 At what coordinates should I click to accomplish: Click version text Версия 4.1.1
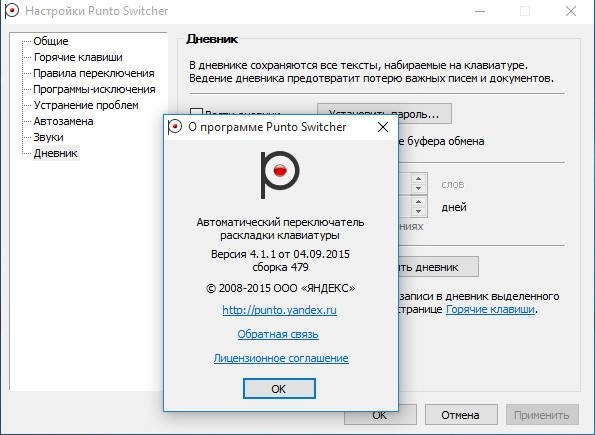click(x=244, y=254)
